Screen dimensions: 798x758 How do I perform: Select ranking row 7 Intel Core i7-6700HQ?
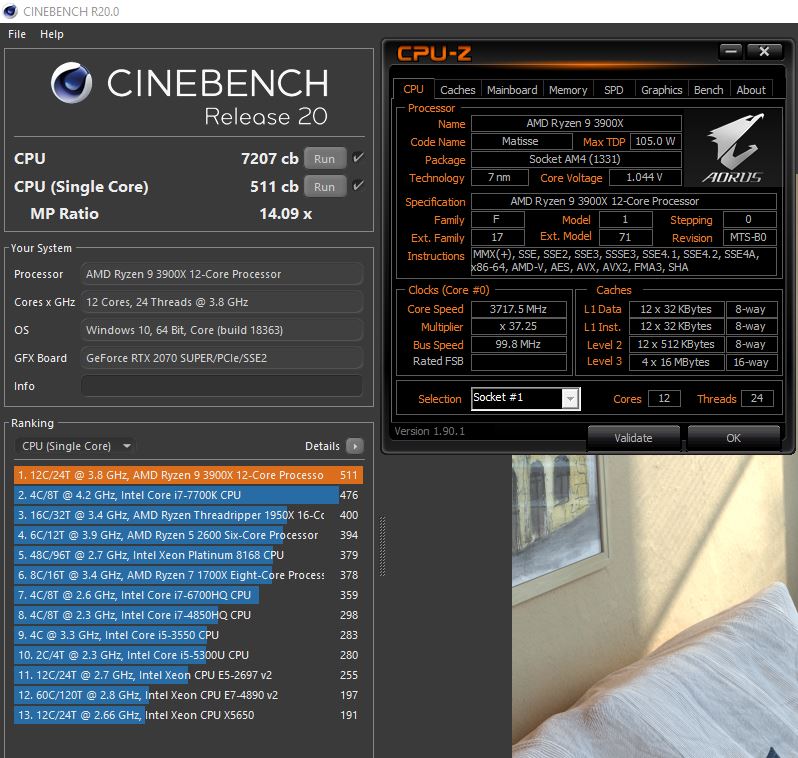188,595
